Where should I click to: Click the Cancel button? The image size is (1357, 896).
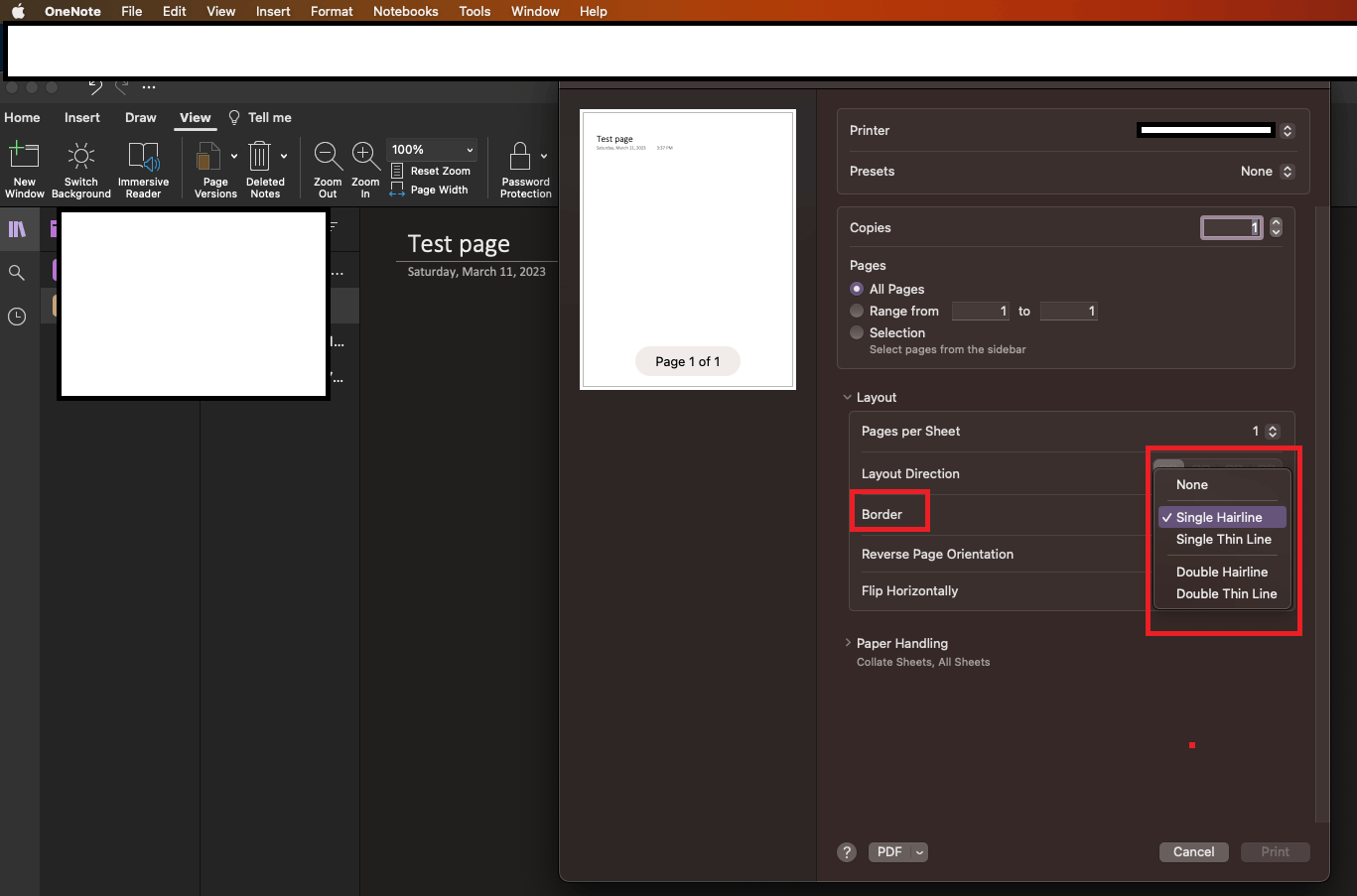[1194, 852]
